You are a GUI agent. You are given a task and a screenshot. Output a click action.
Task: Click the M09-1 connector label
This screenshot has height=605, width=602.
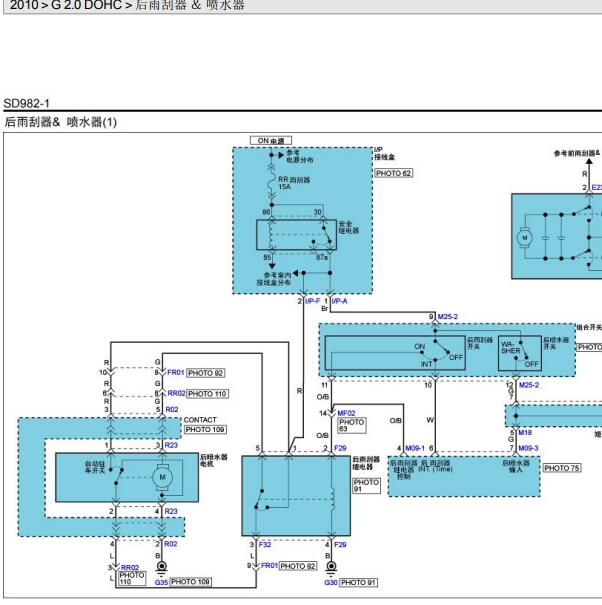[x=415, y=448]
